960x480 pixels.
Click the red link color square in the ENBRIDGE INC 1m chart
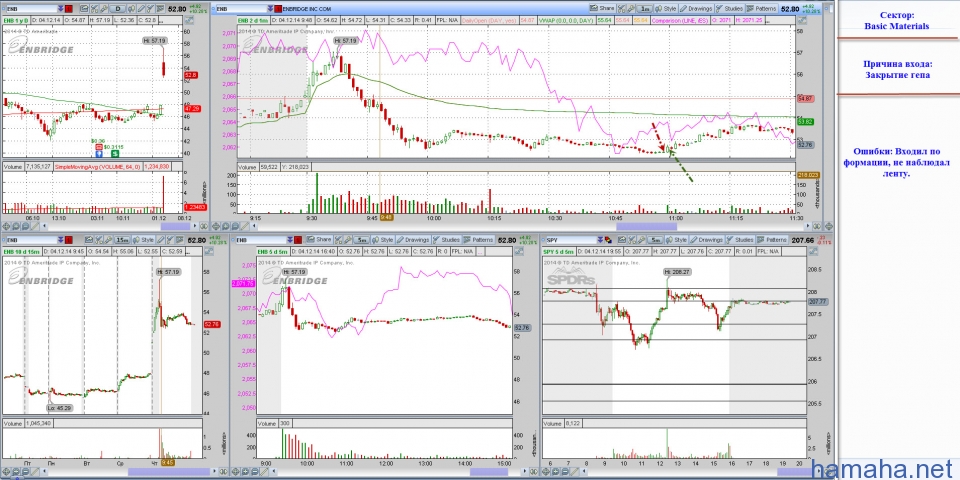[279, 8]
